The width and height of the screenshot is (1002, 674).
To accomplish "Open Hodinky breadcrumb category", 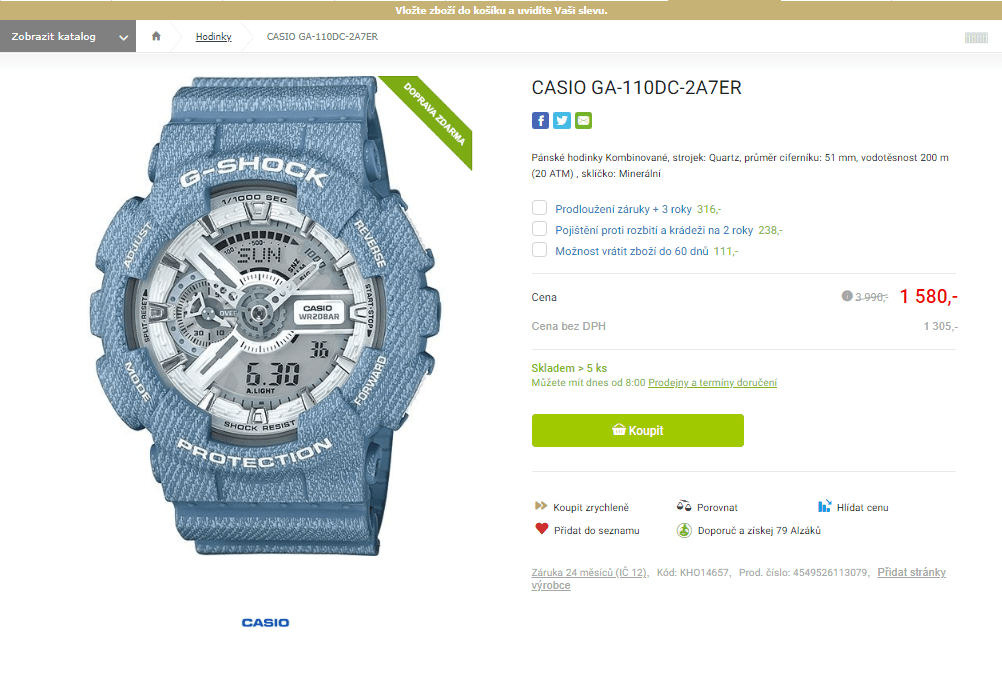I will [x=213, y=37].
